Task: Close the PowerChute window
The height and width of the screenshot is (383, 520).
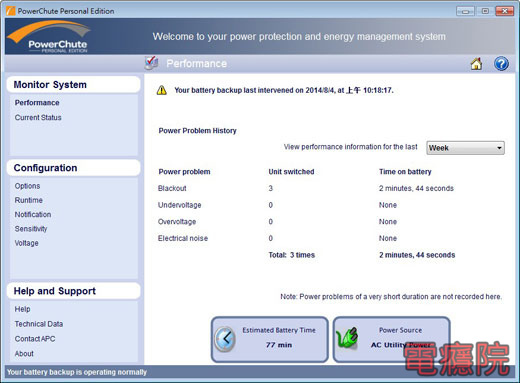Action: click(x=504, y=11)
